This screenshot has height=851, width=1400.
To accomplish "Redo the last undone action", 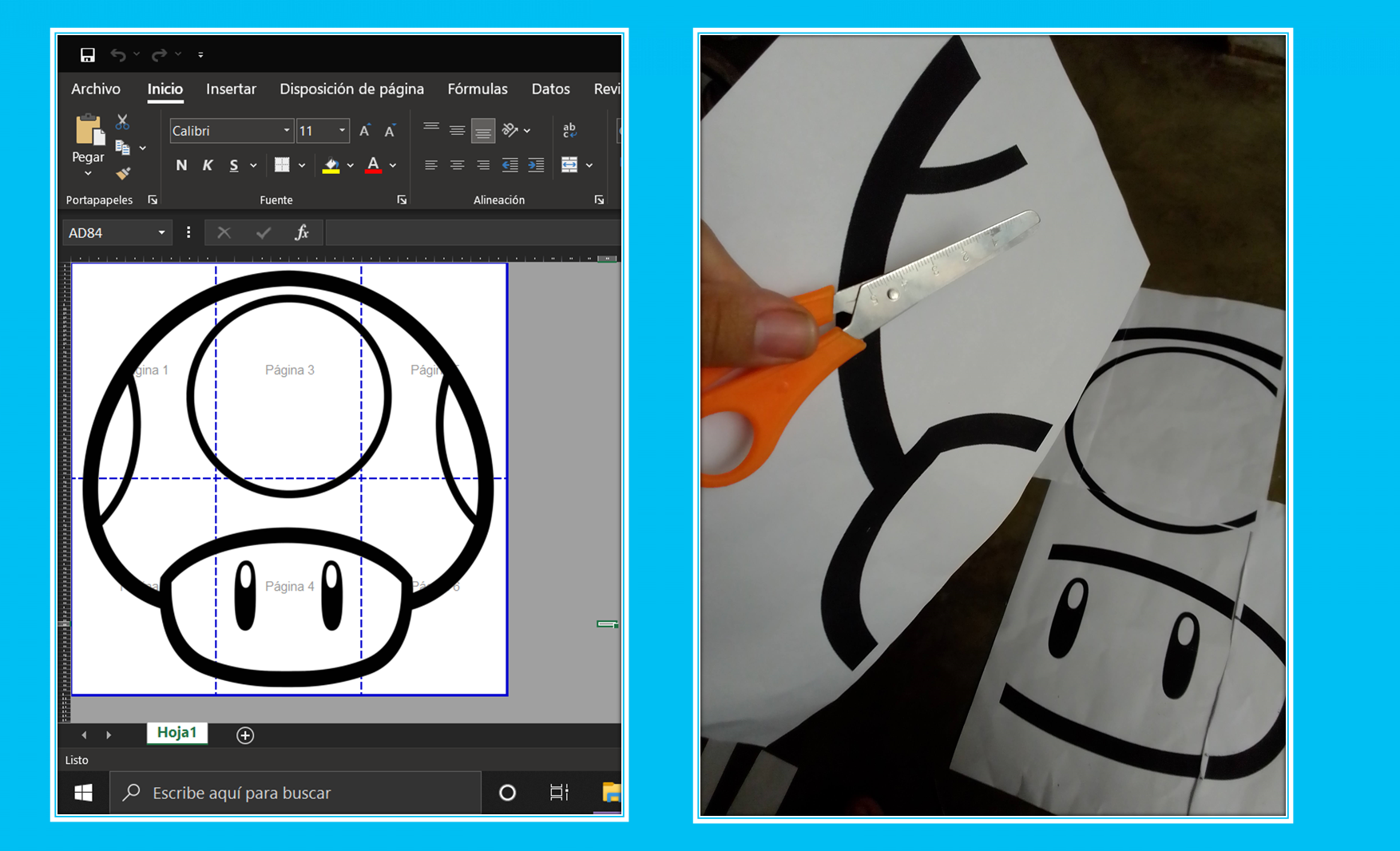I will [x=160, y=54].
